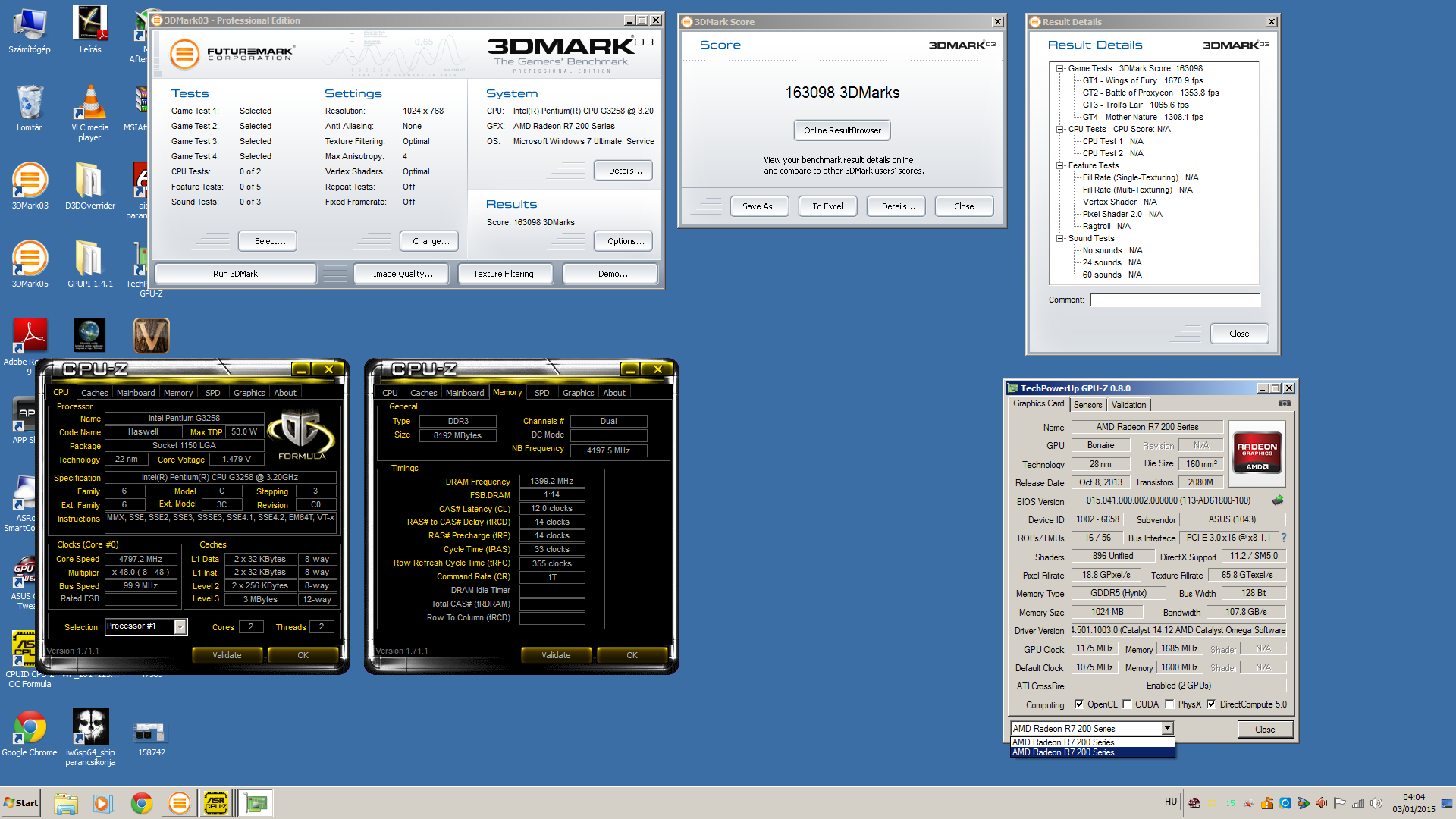This screenshot has width=1456, height=819.
Task: Click the Comment field in Result Details
Action: click(x=1175, y=300)
